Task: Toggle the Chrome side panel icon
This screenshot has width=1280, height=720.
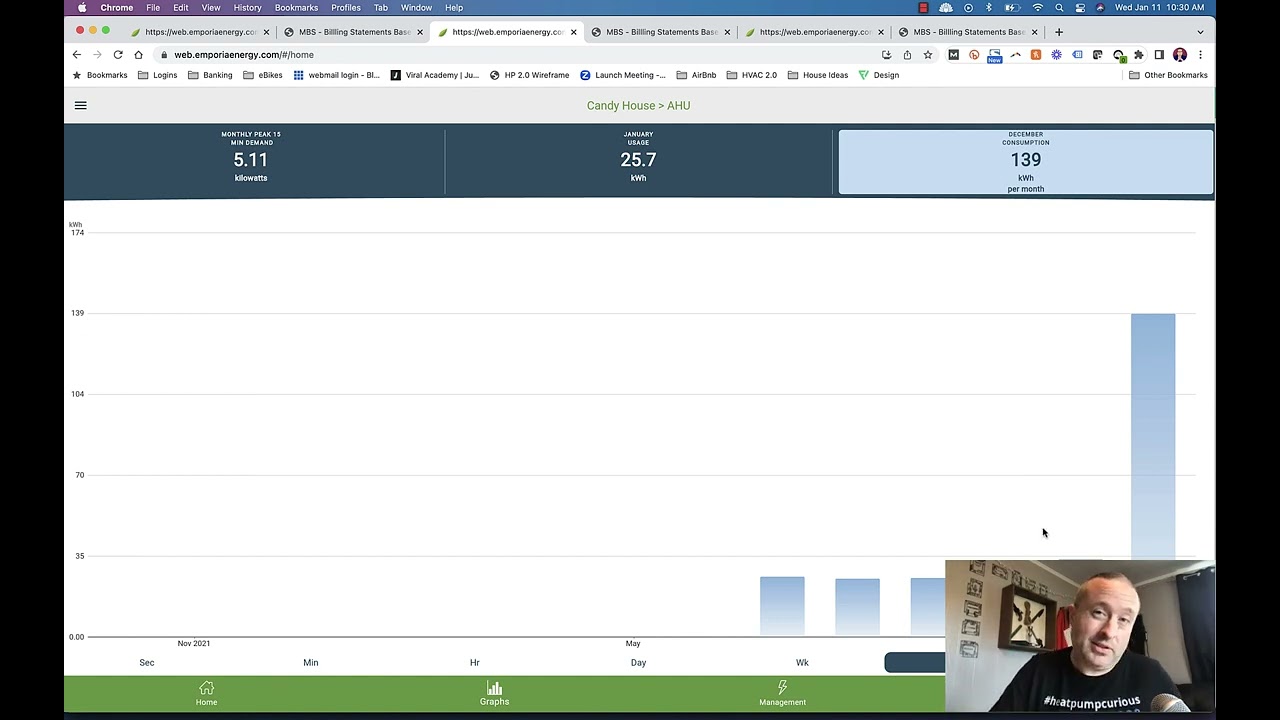Action: (x=1159, y=55)
